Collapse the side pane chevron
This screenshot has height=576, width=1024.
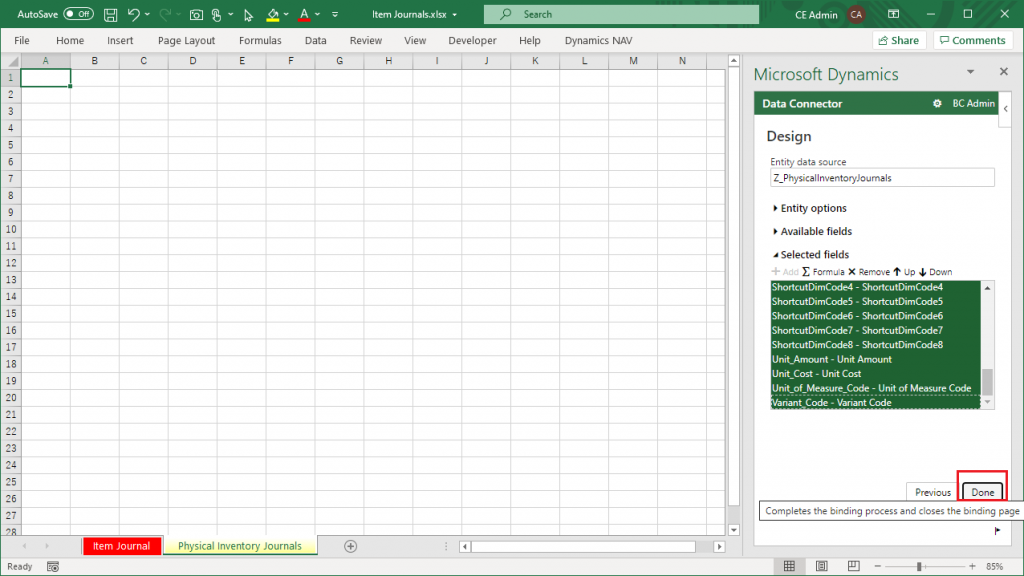pos(1006,109)
